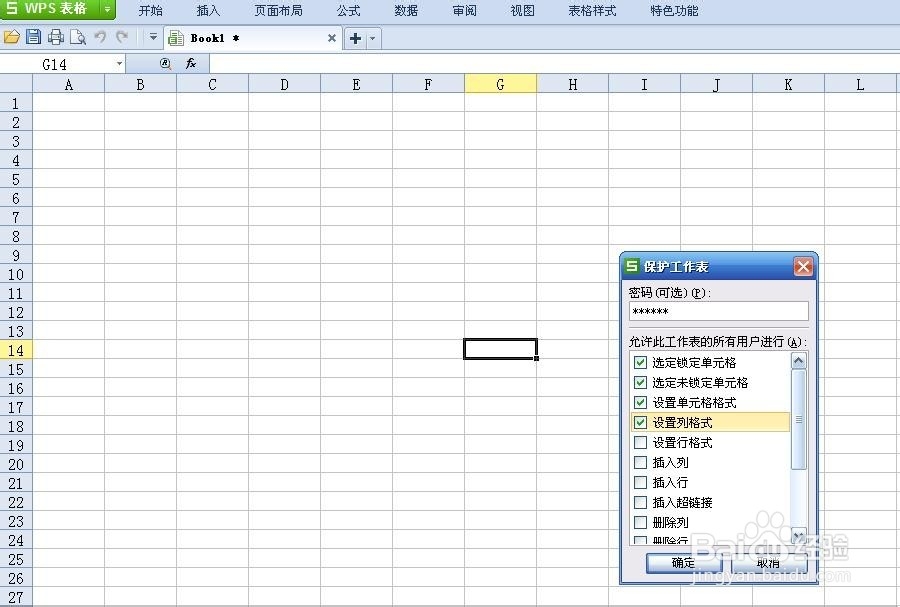Switch to the 数据 ribbon tab
900x607 pixels.
click(x=406, y=11)
